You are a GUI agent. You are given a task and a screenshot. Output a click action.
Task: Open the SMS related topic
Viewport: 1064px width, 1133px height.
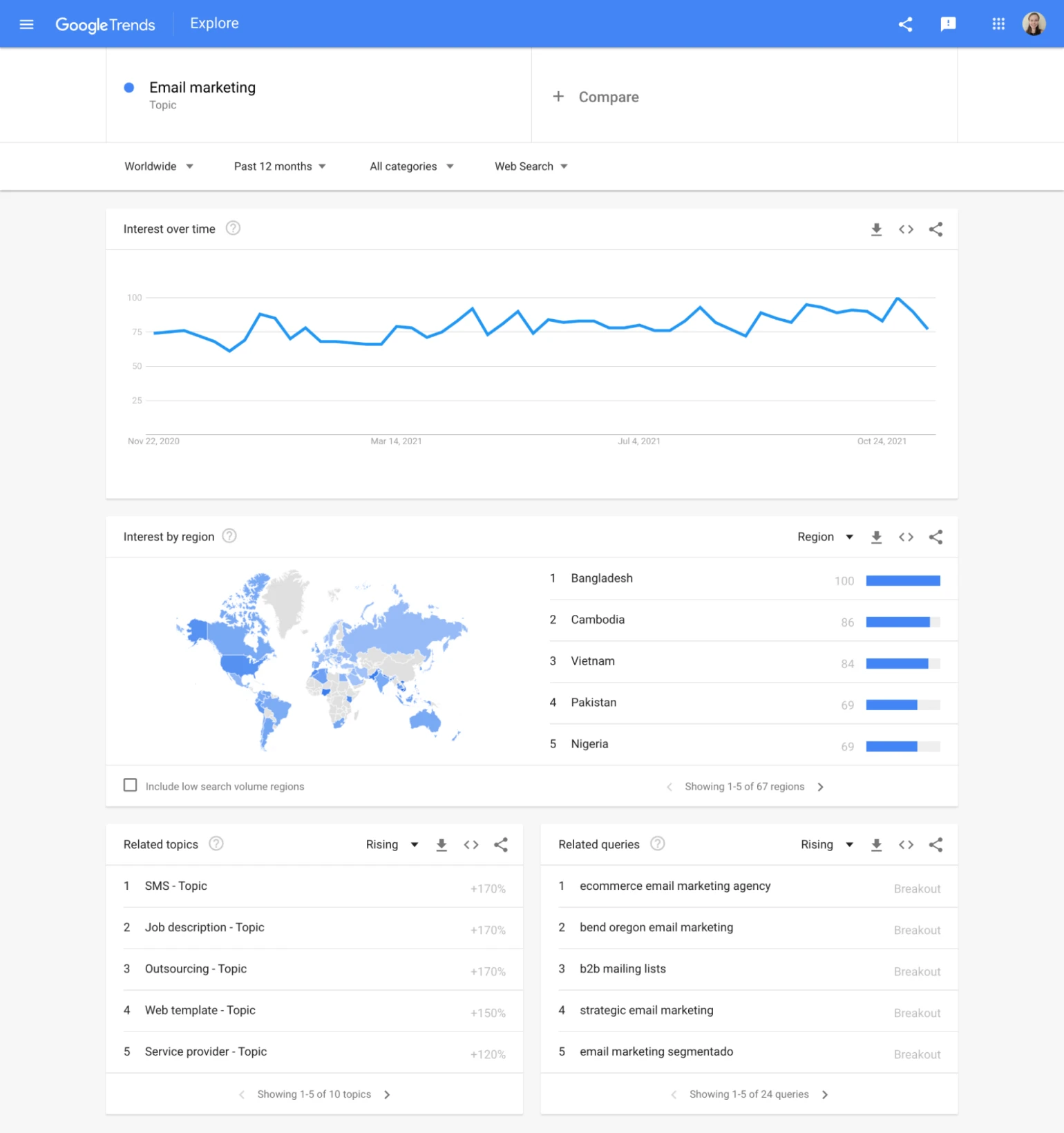(175, 886)
